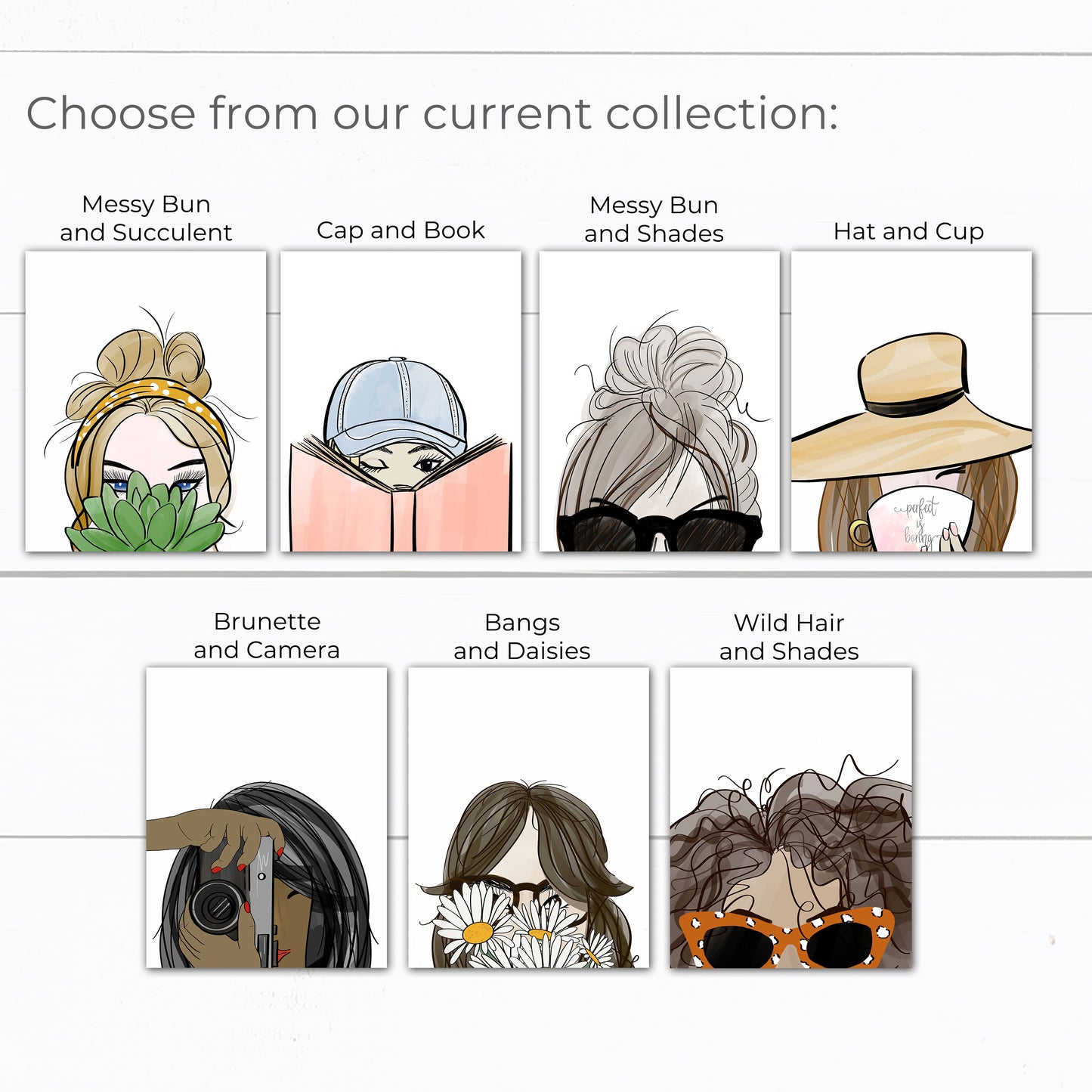Click the 'Messy Bun and Shades' label
The height and width of the screenshot is (1092, 1092).
coord(654,219)
